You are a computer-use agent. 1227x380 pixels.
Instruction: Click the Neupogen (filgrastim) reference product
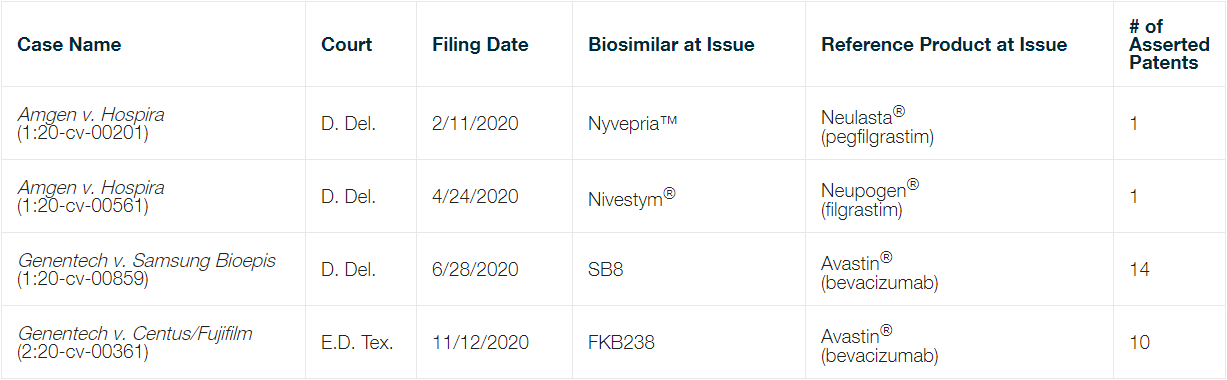(870, 197)
